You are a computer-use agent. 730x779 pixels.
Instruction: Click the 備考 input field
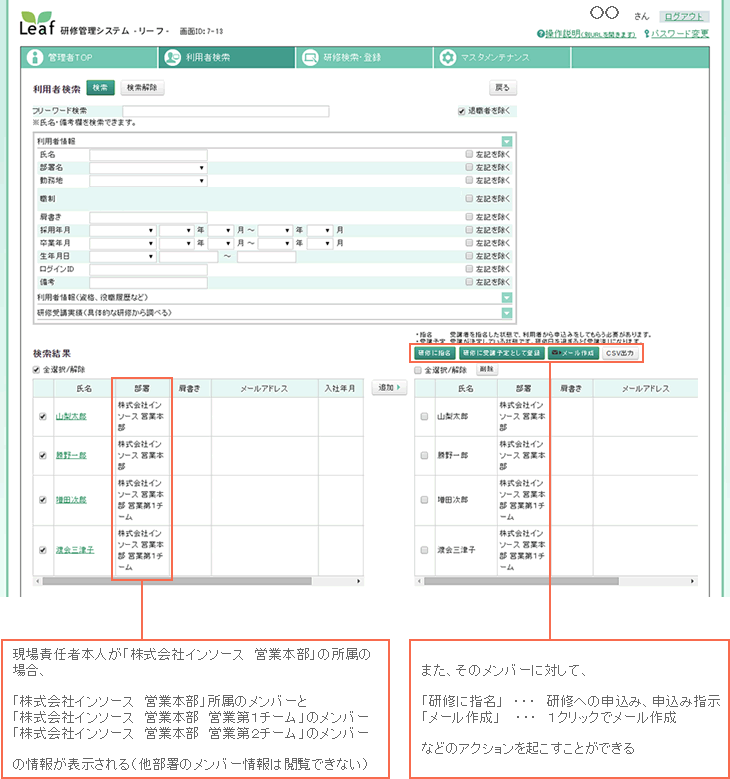point(148,282)
